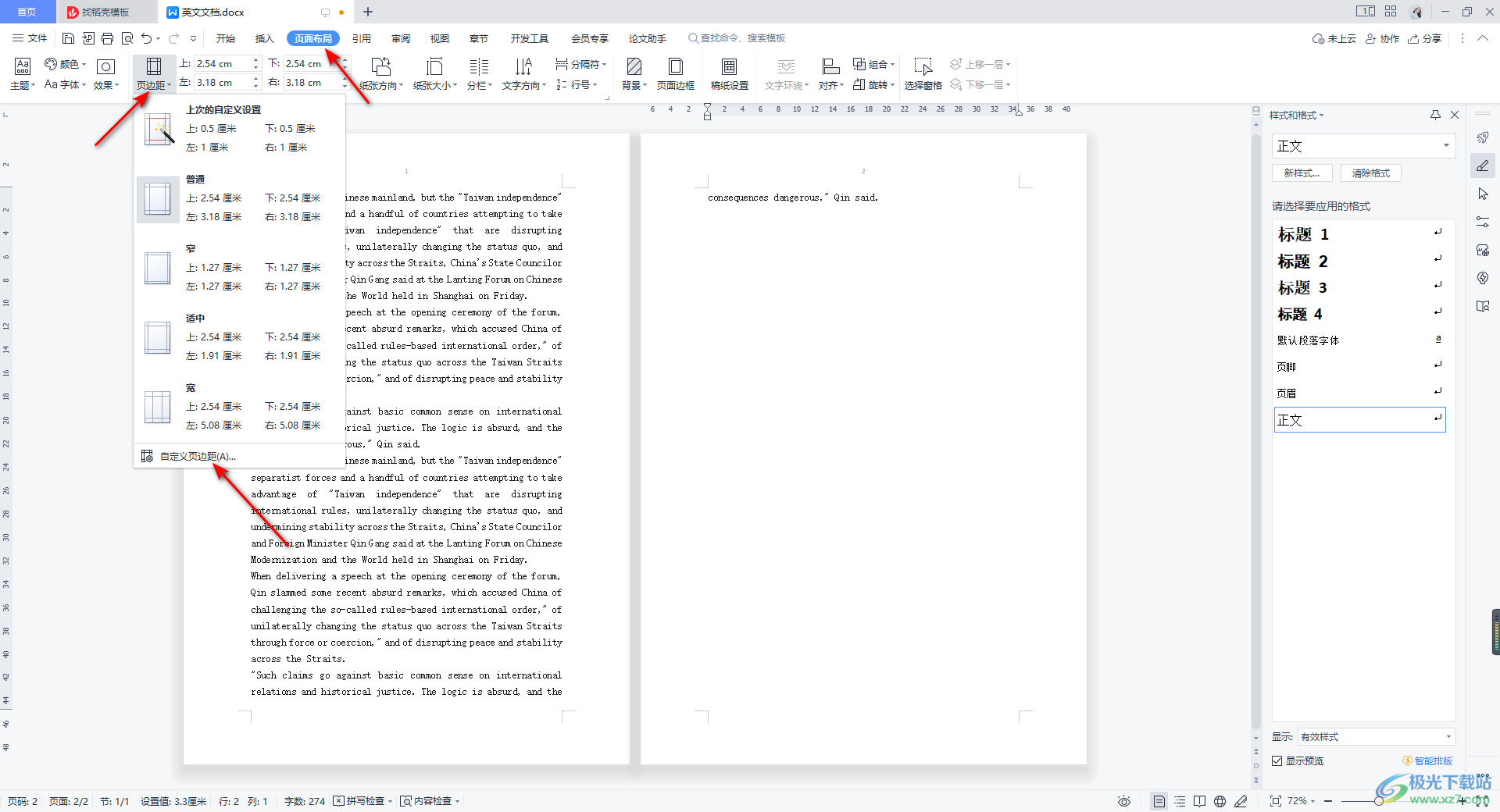The height and width of the screenshot is (812, 1500).
Task: Switch to the Start (开始) tab
Action: (x=226, y=38)
